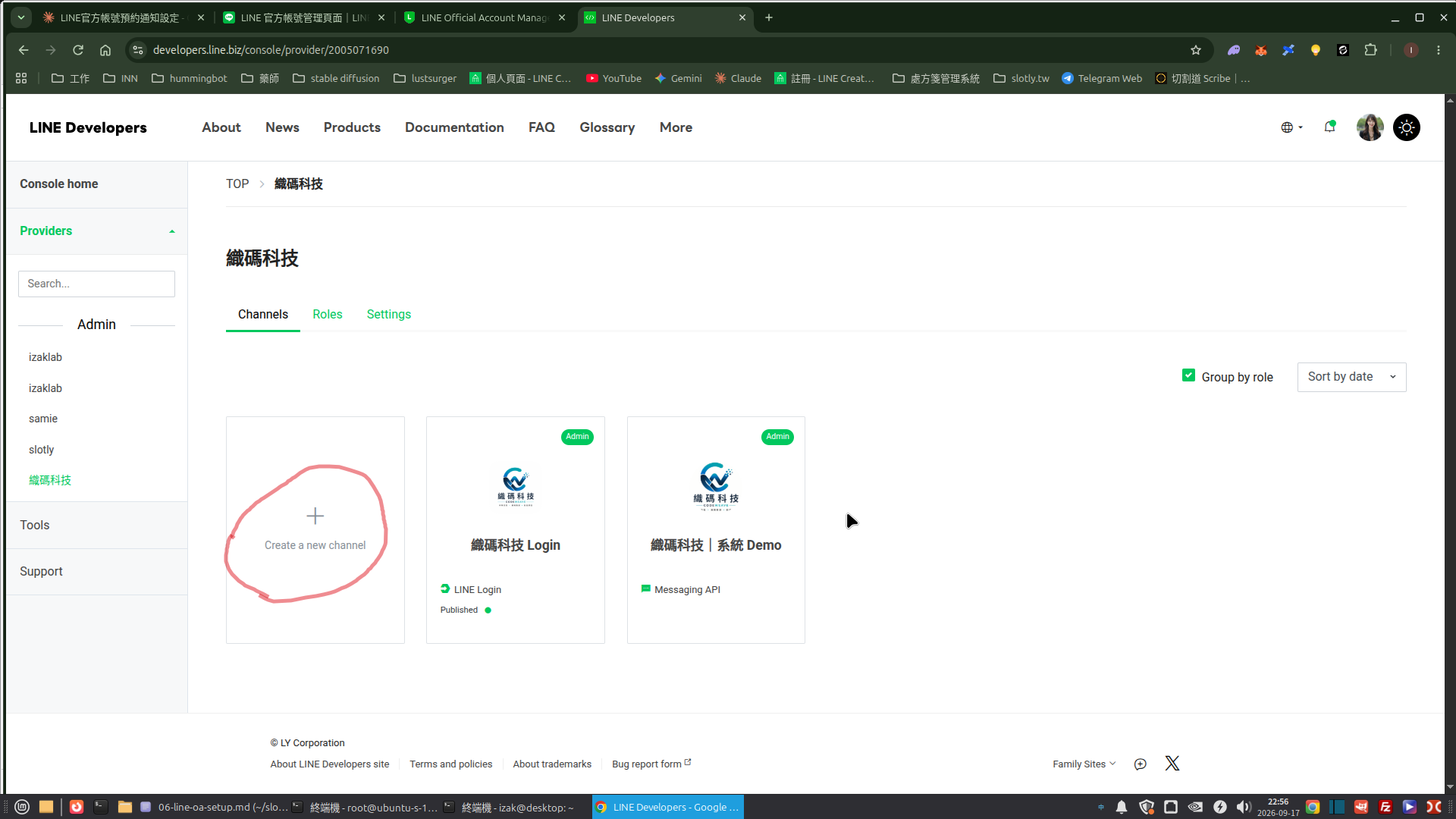This screenshot has width=1456, height=819.
Task: Open the bookmarks apps grid icon
Action: pos(21,78)
